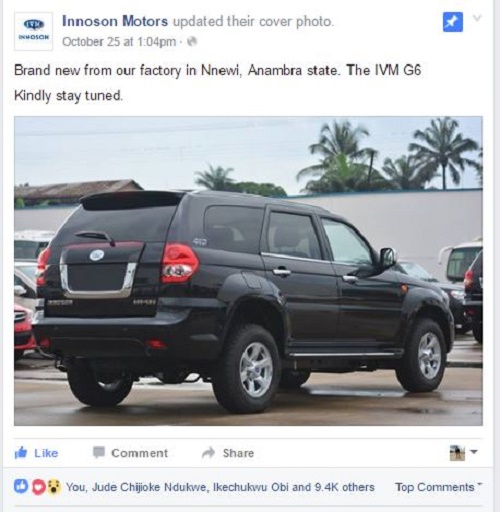Click the Share arrow icon

(208, 452)
